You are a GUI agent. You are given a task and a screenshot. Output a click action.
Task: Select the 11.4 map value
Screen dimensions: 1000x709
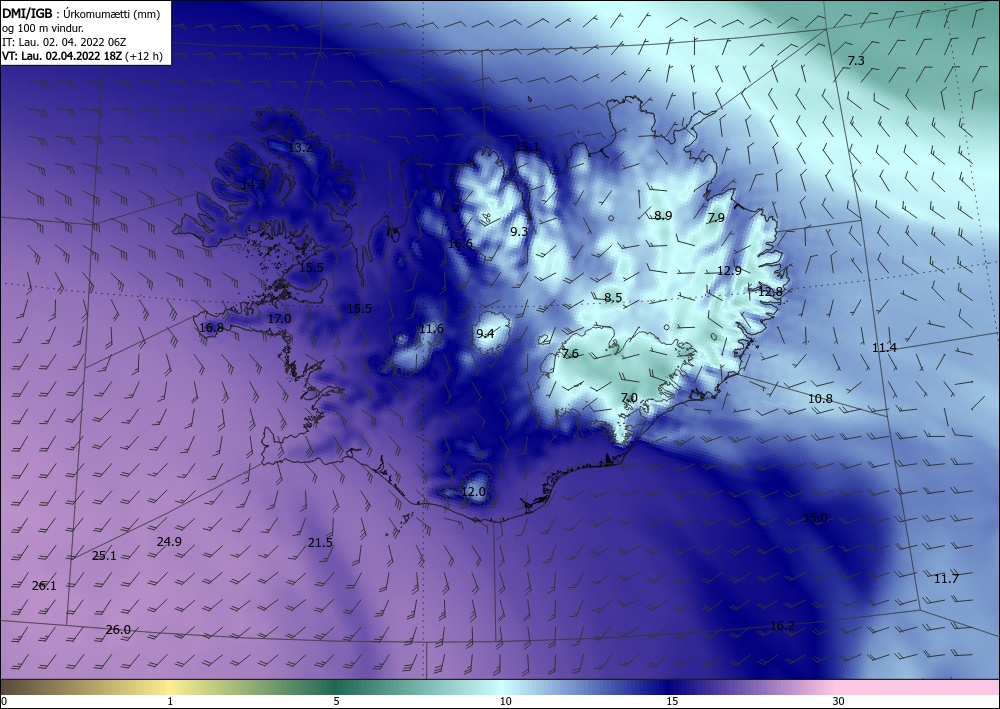click(x=884, y=347)
